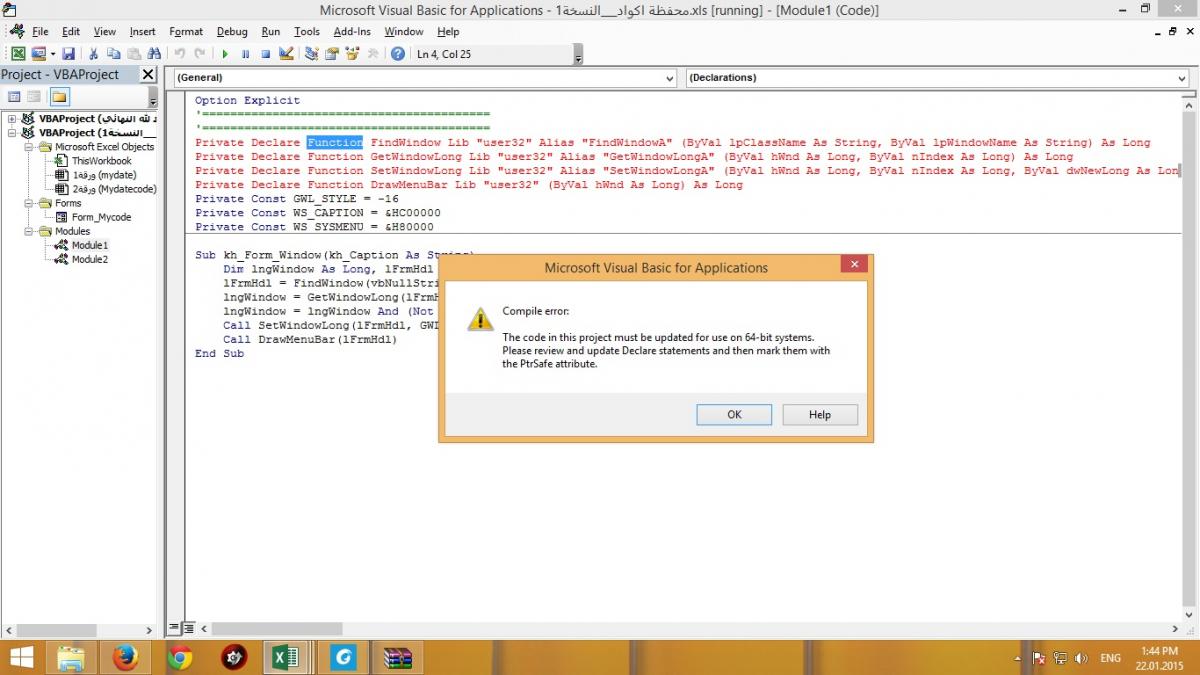This screenshot has width=1200, height=675.
Task: Click View Code icon in Project panel
Action: click(x=14, y=97)
